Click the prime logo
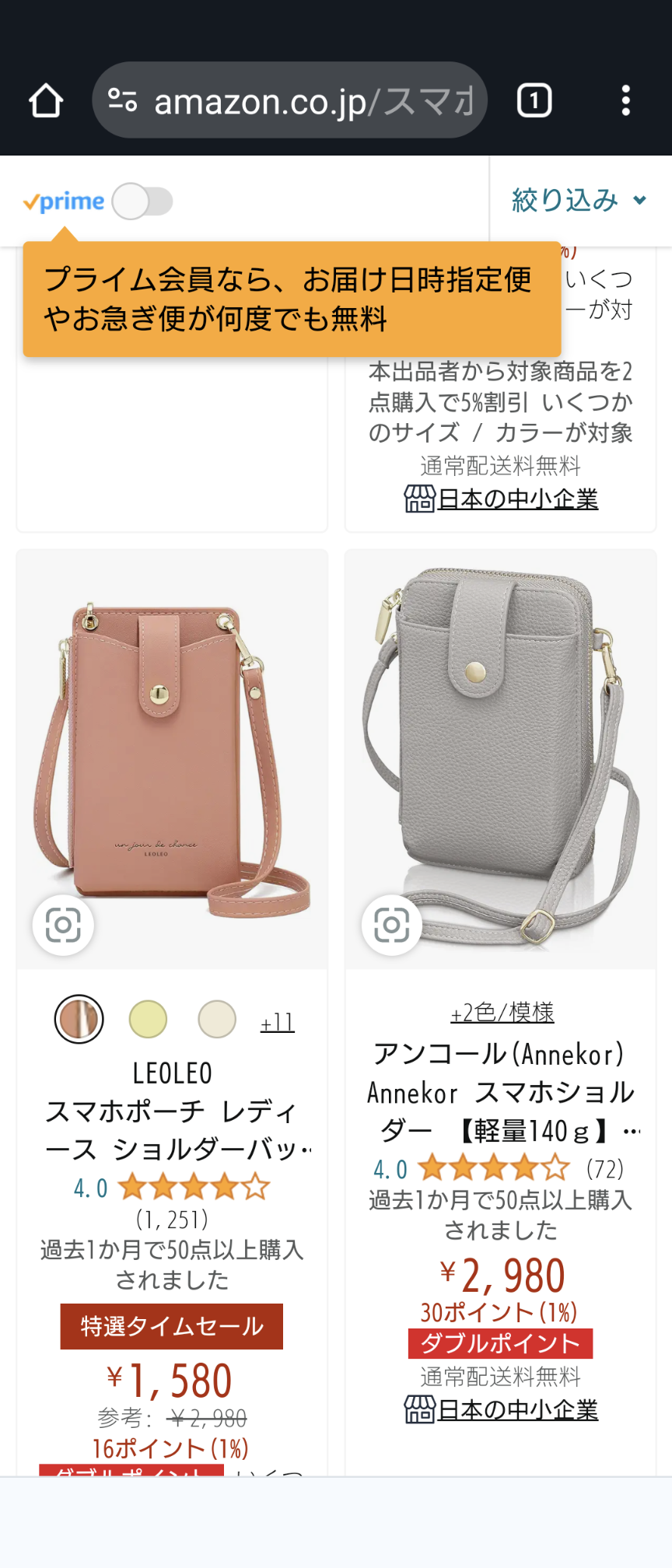The width and height of the screenshot is (672, 1568). [x=64, y=202]
